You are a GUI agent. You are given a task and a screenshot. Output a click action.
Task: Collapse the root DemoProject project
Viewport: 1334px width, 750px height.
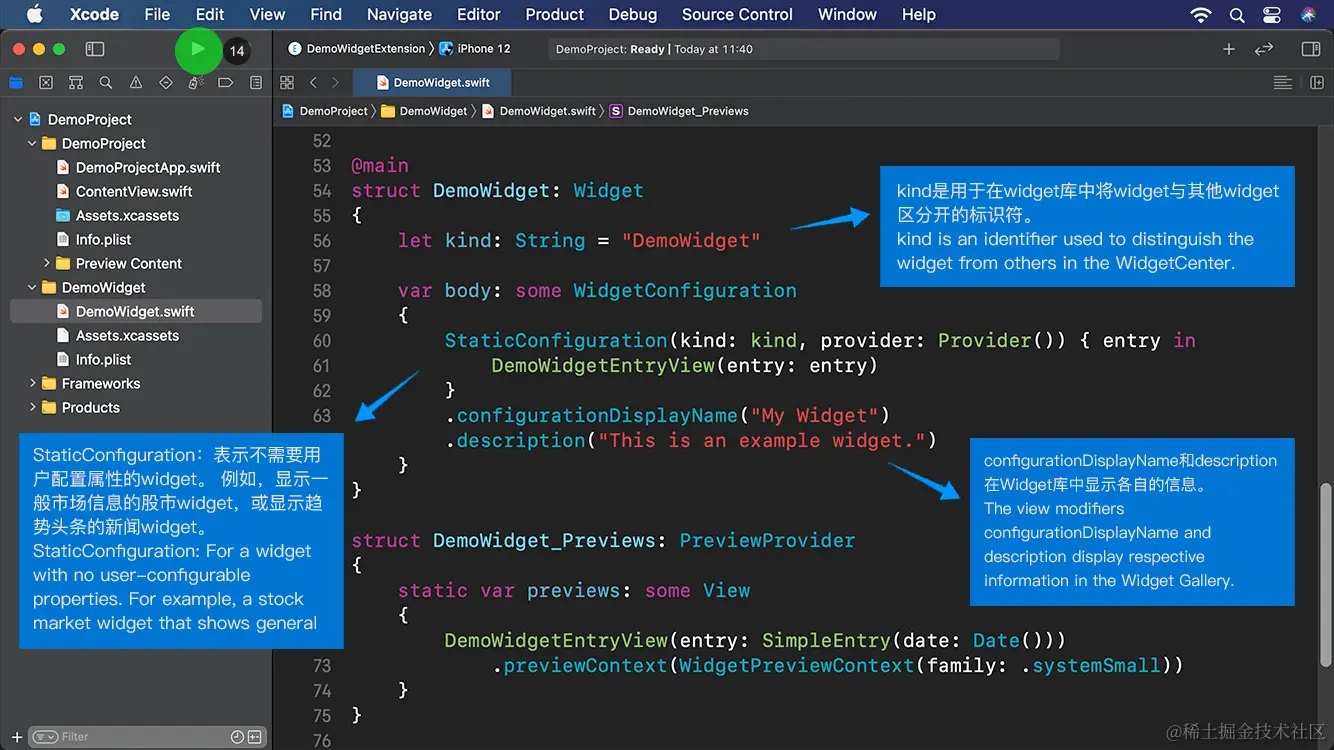[x=17, y=119]
